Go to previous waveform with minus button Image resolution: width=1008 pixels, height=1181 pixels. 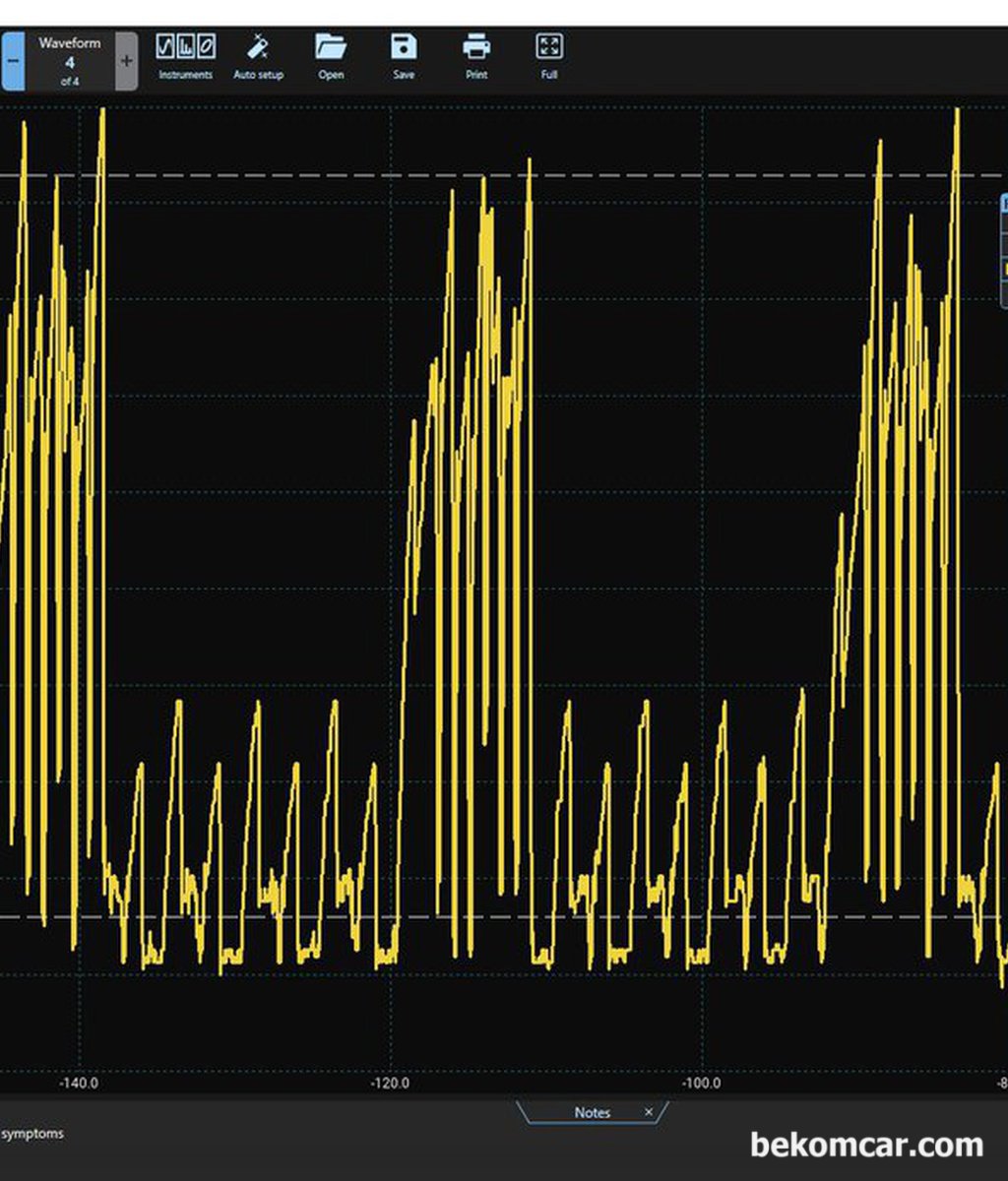tap(13, 61)
